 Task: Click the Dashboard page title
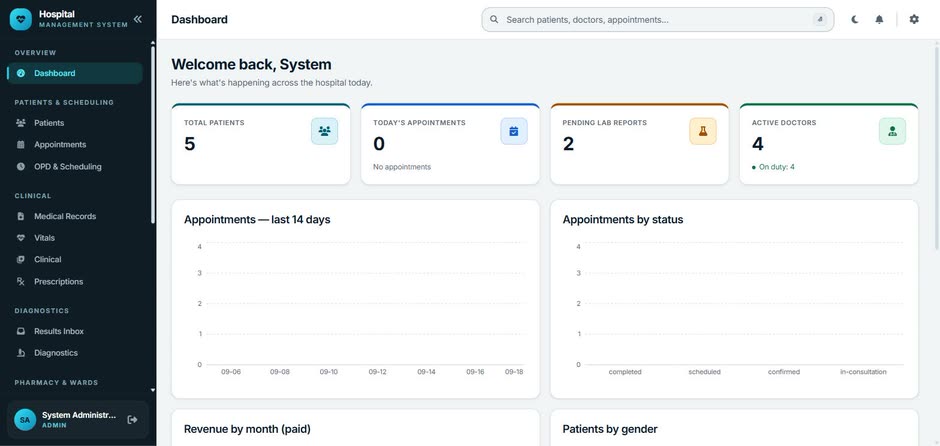tap(200, 20)
